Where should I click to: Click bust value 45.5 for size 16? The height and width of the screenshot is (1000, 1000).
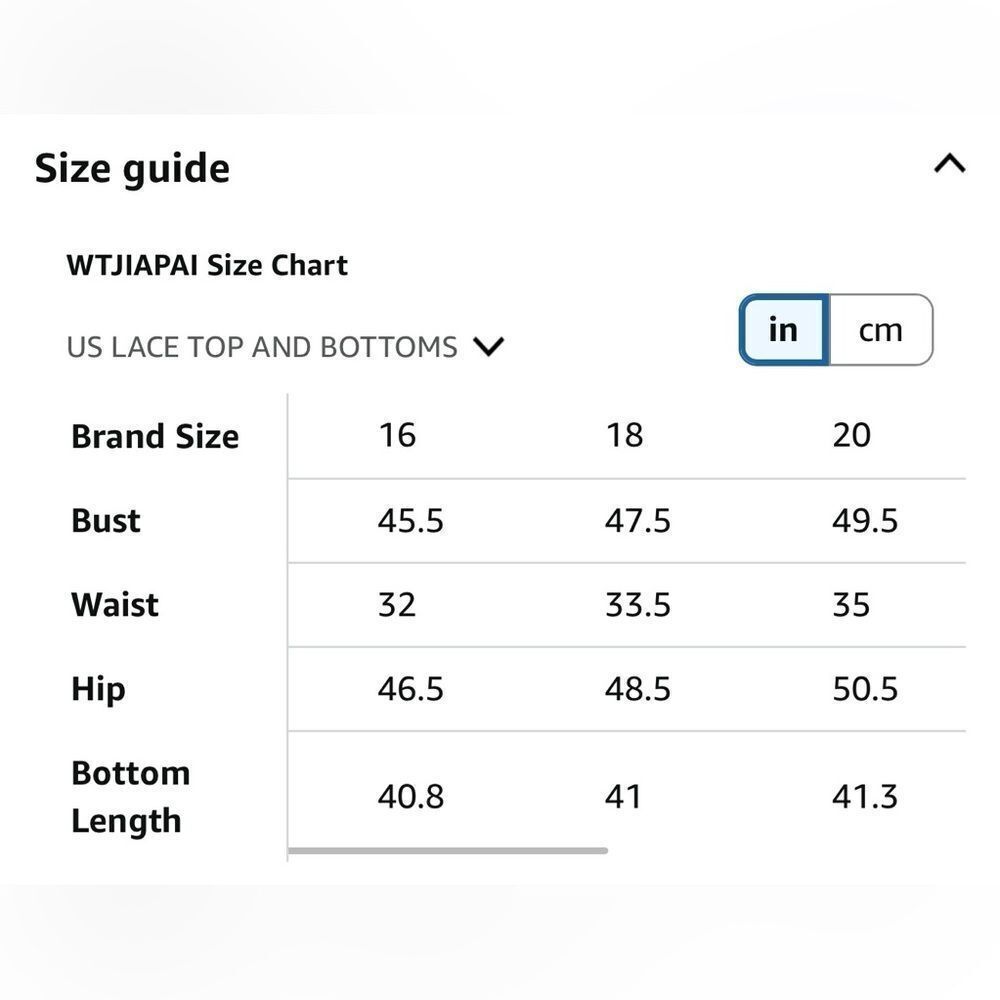pyautogui.click(x=410, y=521)
